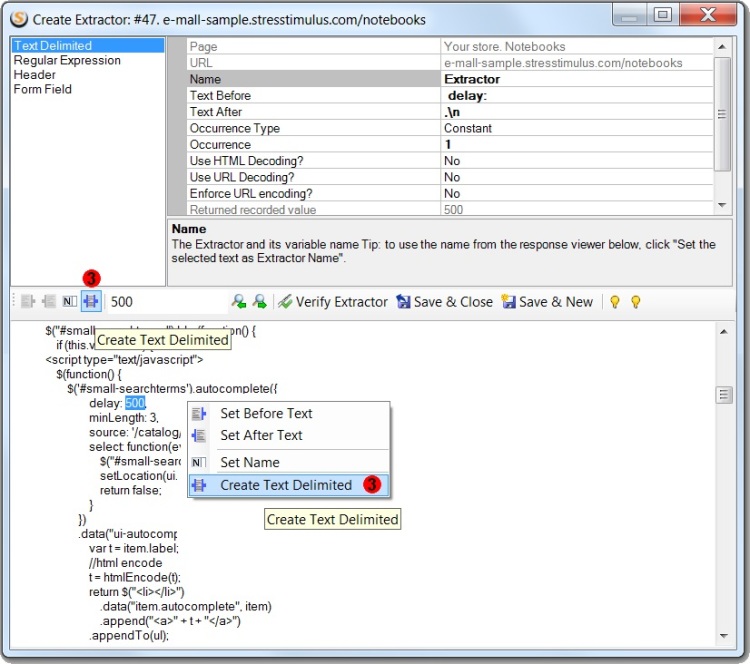
Task: Toggle Enforce URL encoding value No
Action: (577, 193)
